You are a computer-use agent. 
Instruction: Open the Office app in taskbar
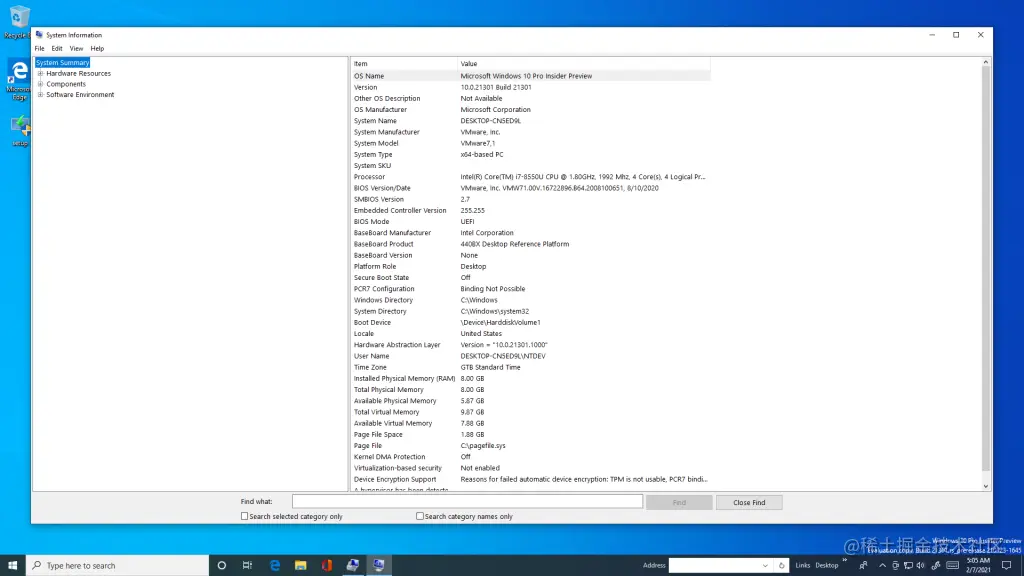(x=327, y=566)
